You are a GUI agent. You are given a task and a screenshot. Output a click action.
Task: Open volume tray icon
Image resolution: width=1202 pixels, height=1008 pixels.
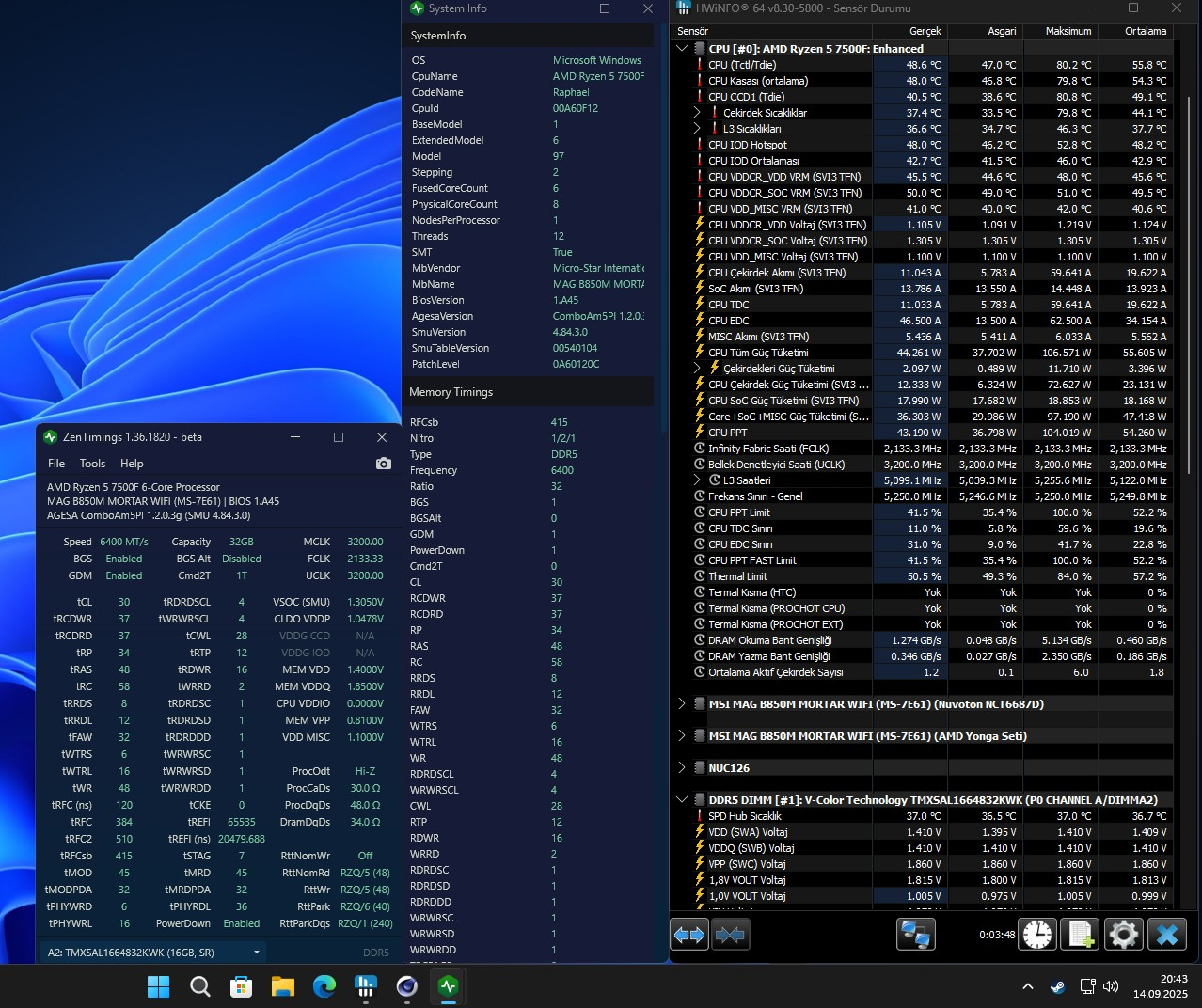[x=1111, y=987]
